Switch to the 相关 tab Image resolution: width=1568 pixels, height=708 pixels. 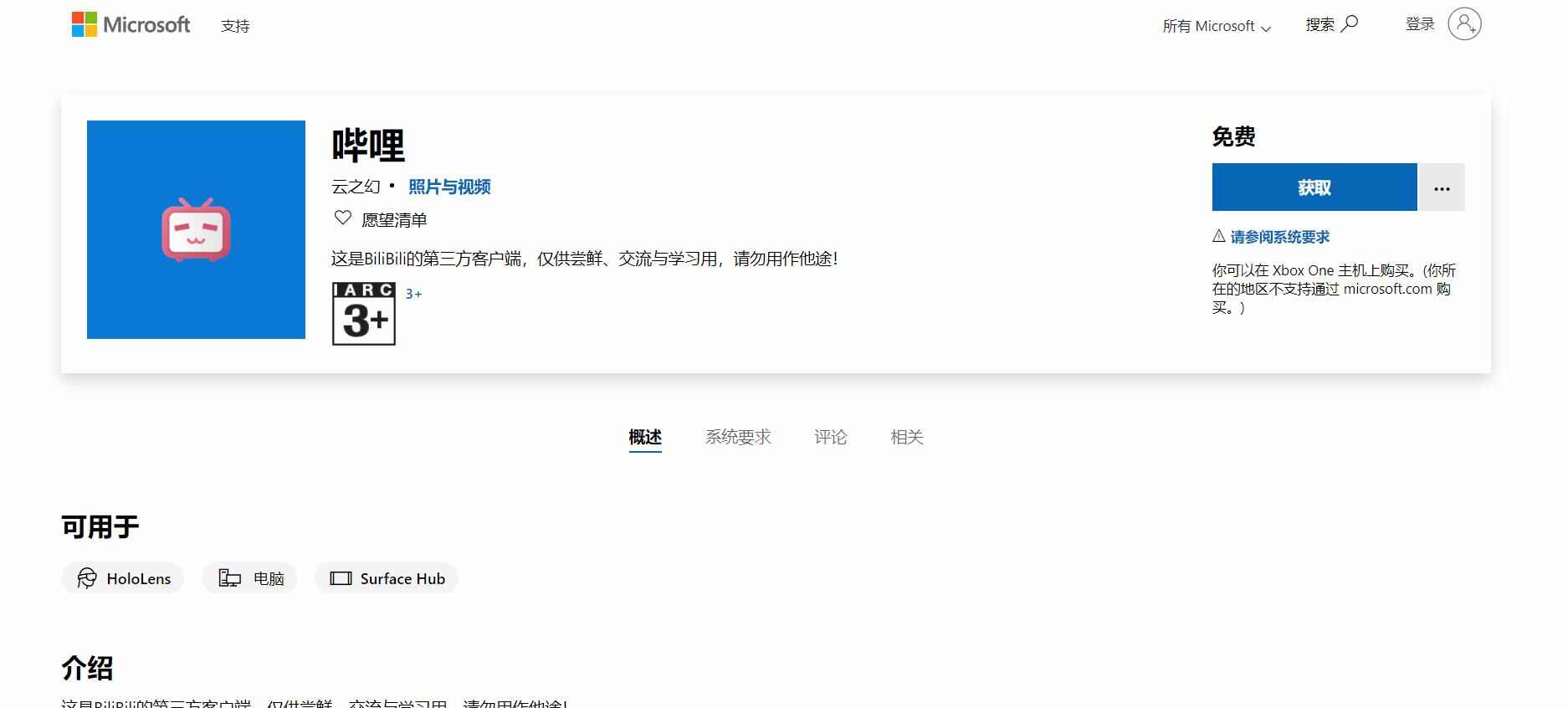coord(907,437)
